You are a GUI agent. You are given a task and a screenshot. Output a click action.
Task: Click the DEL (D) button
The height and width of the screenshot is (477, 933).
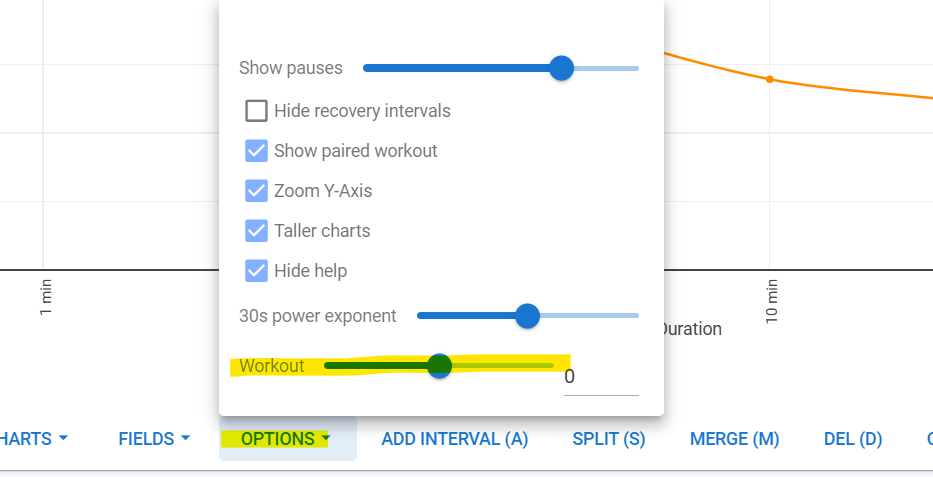point(853,439)
